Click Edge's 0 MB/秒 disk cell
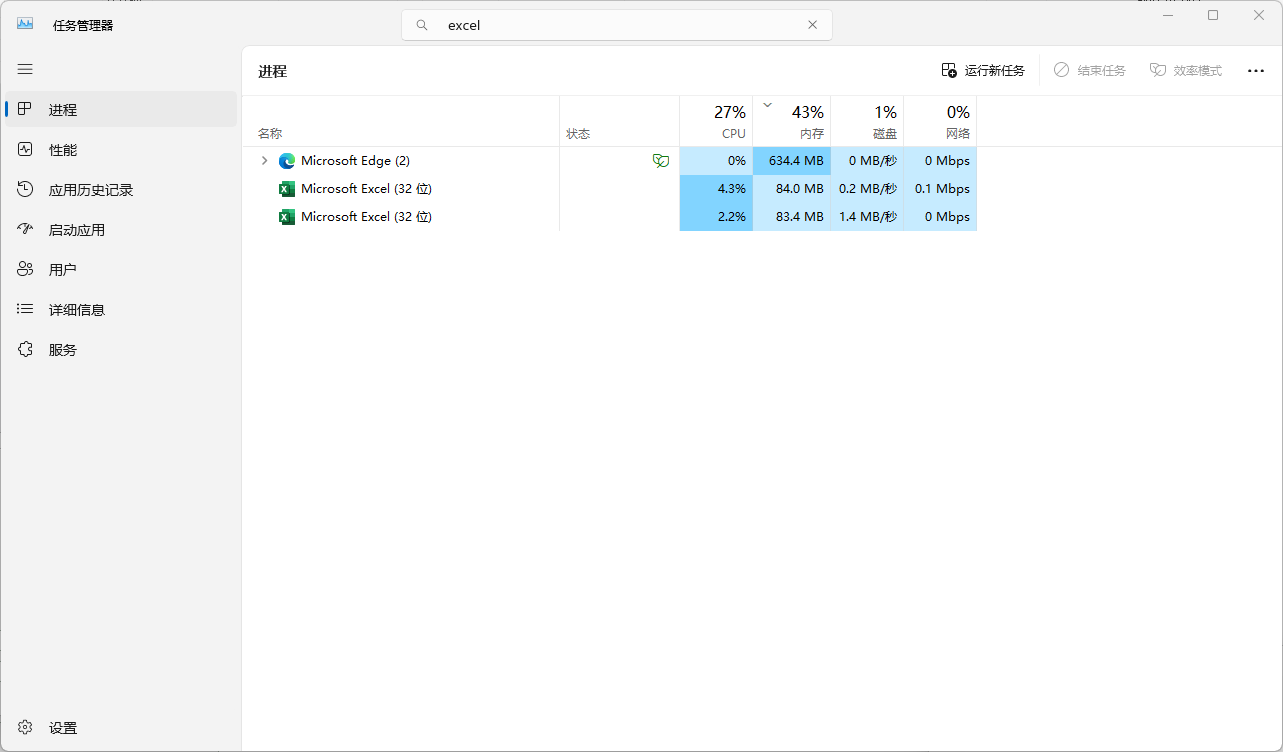 click(x=867, y=160)
